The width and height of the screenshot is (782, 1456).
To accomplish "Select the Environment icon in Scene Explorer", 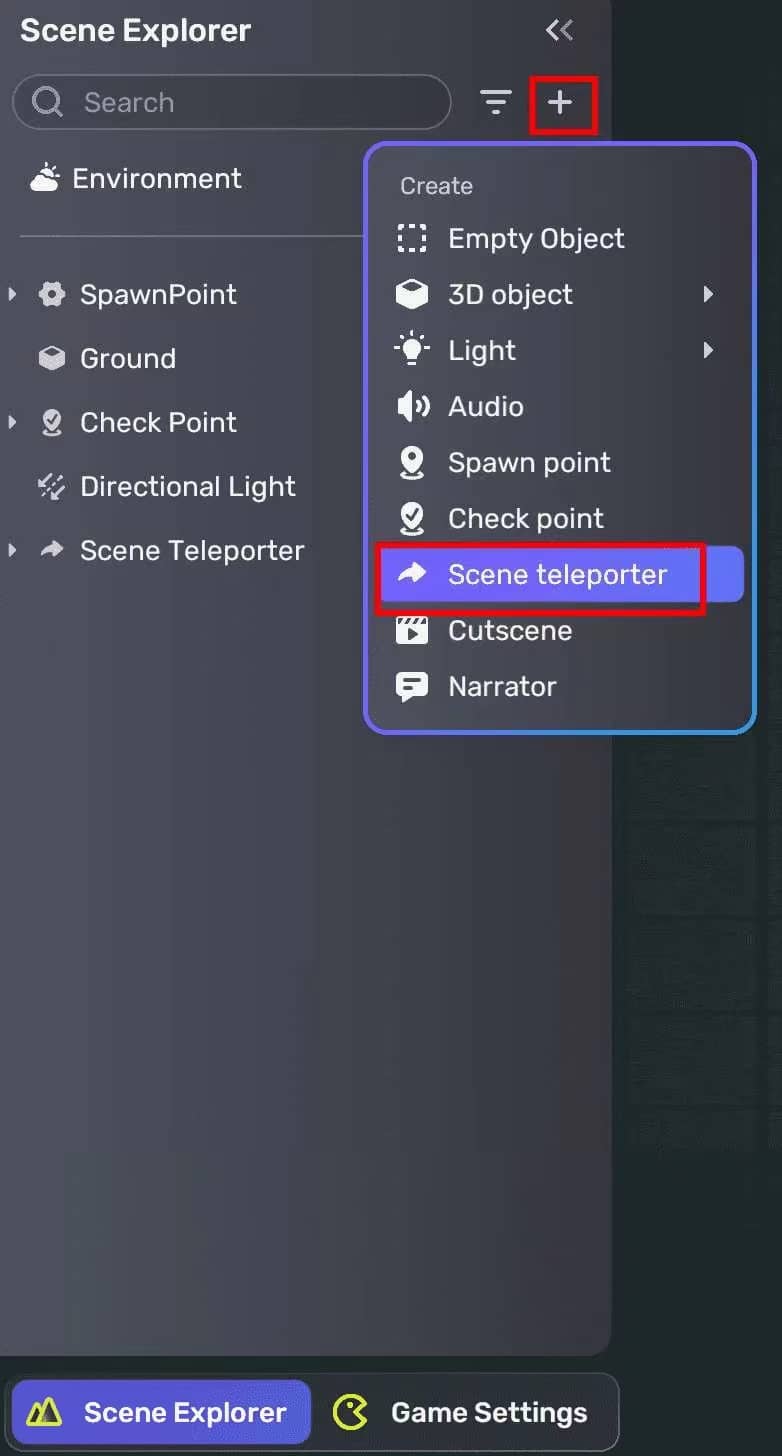I will click(x=45, y=178).
